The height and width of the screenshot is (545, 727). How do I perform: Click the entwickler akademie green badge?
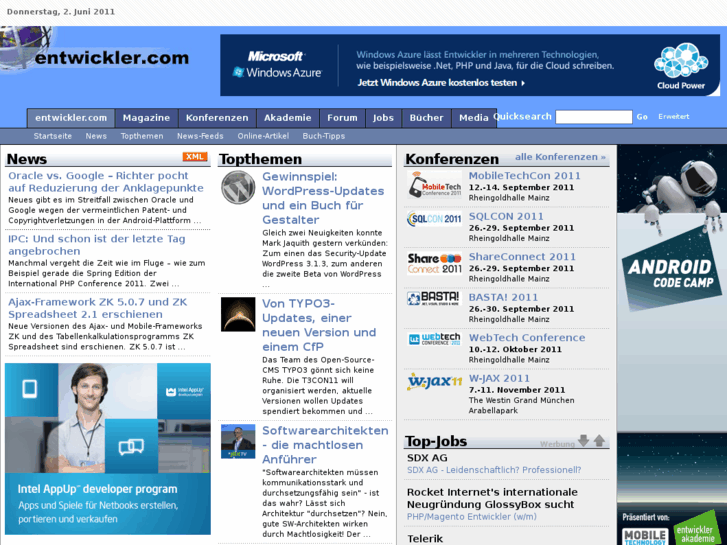point(697,529)
